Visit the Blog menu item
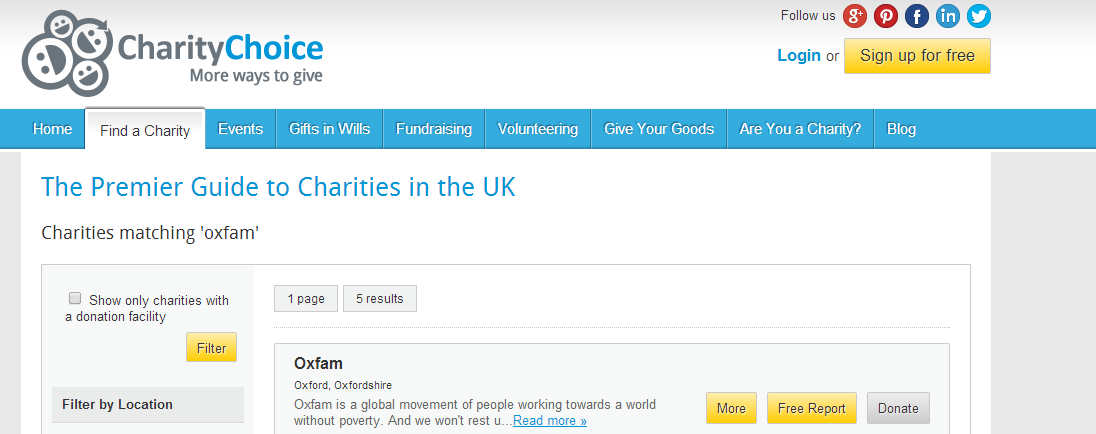This screenshot has width=1096, height=434. click(901, 129)
